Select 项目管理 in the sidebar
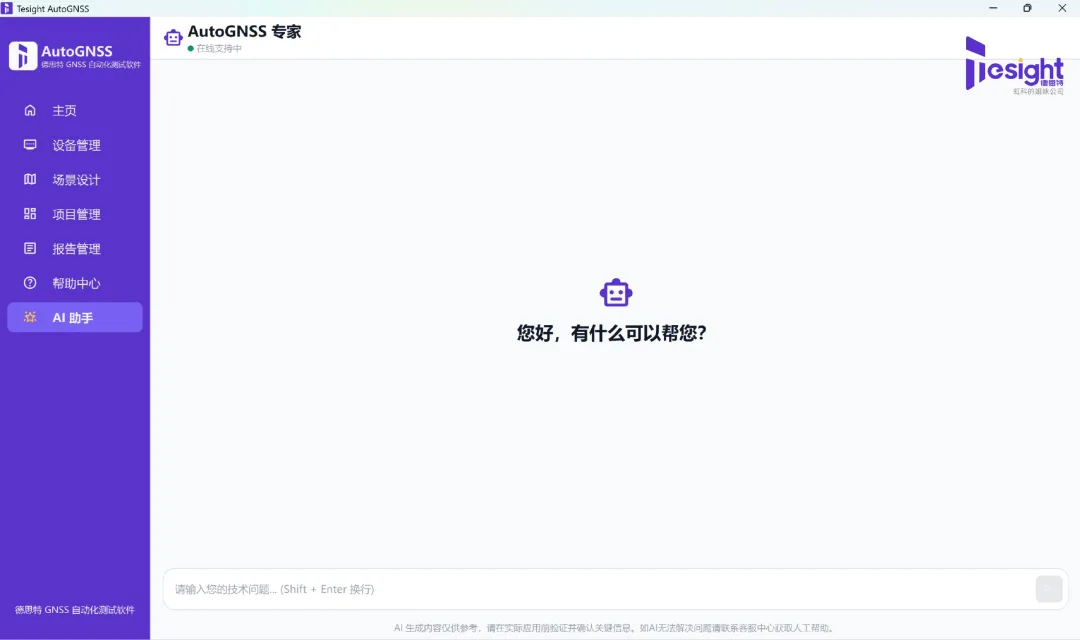The height and width of the screenshot is (640, 1080). coord(75,214)
